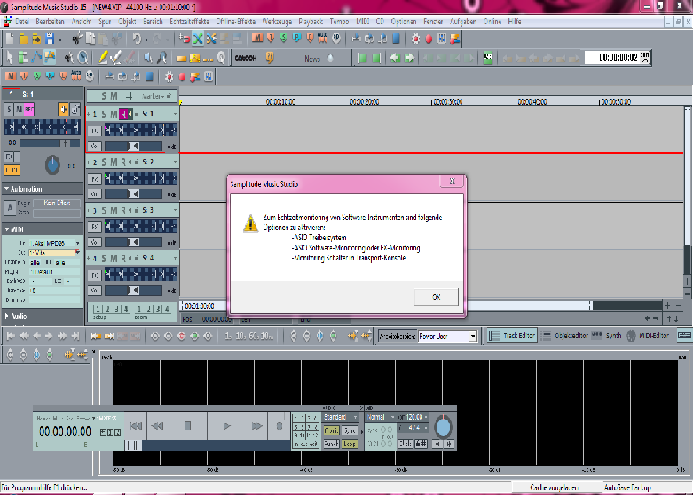Click the settings gear icon in third toolbar row
Image resolution: width=694 pixels, height=495 pixels.
coord(169,77)
